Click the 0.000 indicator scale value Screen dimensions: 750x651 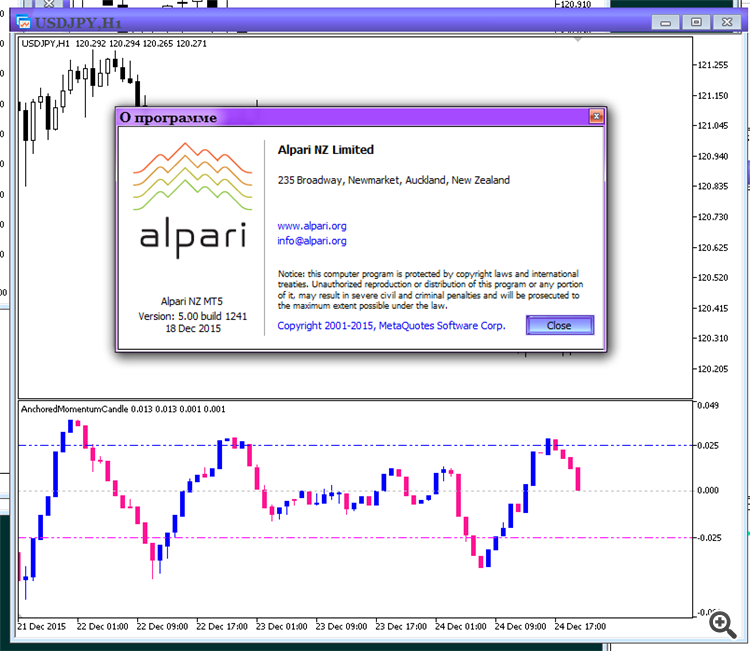[x=708, y=490]
